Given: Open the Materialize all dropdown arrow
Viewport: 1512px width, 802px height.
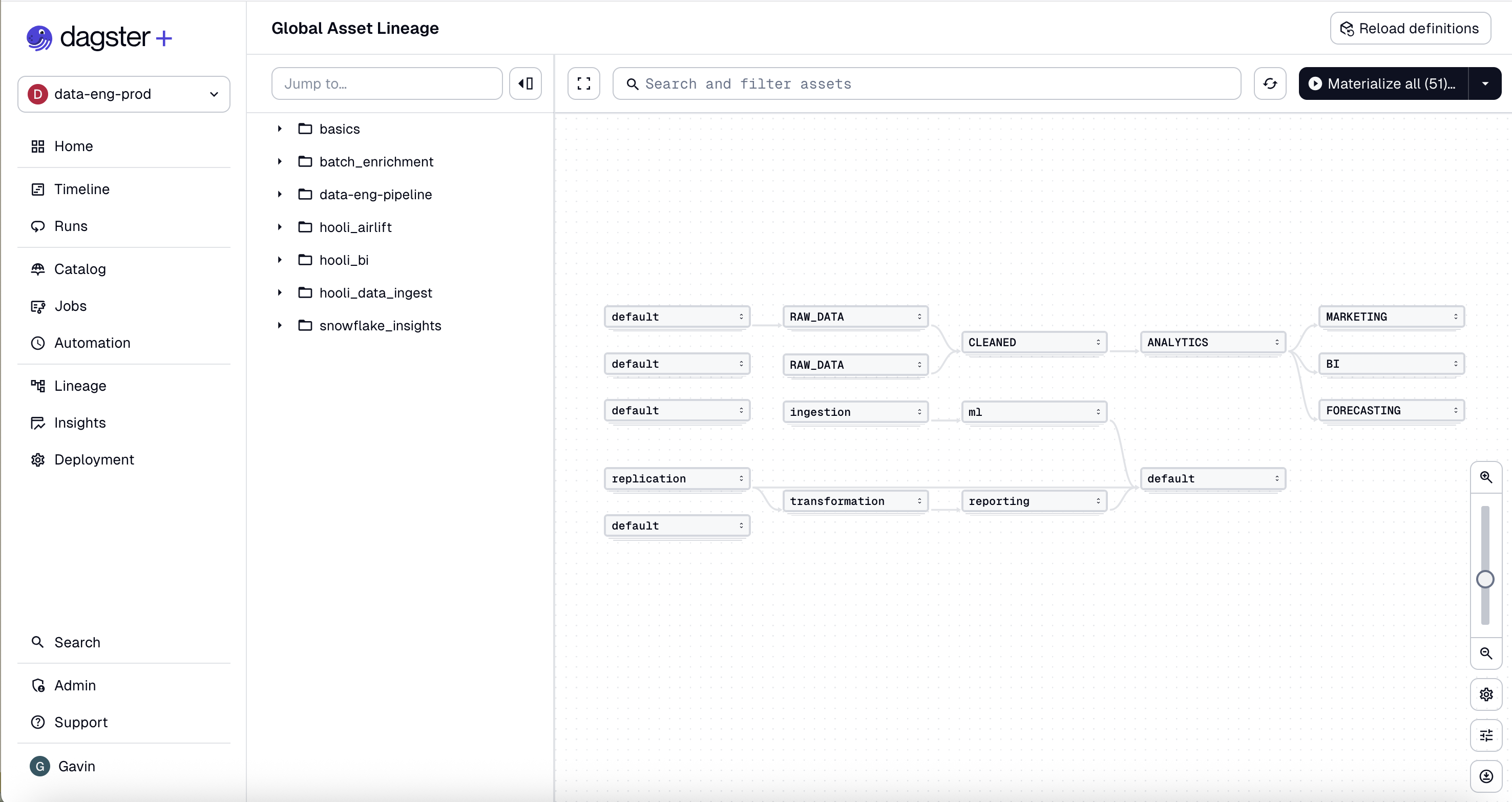Looking at the screenshot, I should 1485,83.
